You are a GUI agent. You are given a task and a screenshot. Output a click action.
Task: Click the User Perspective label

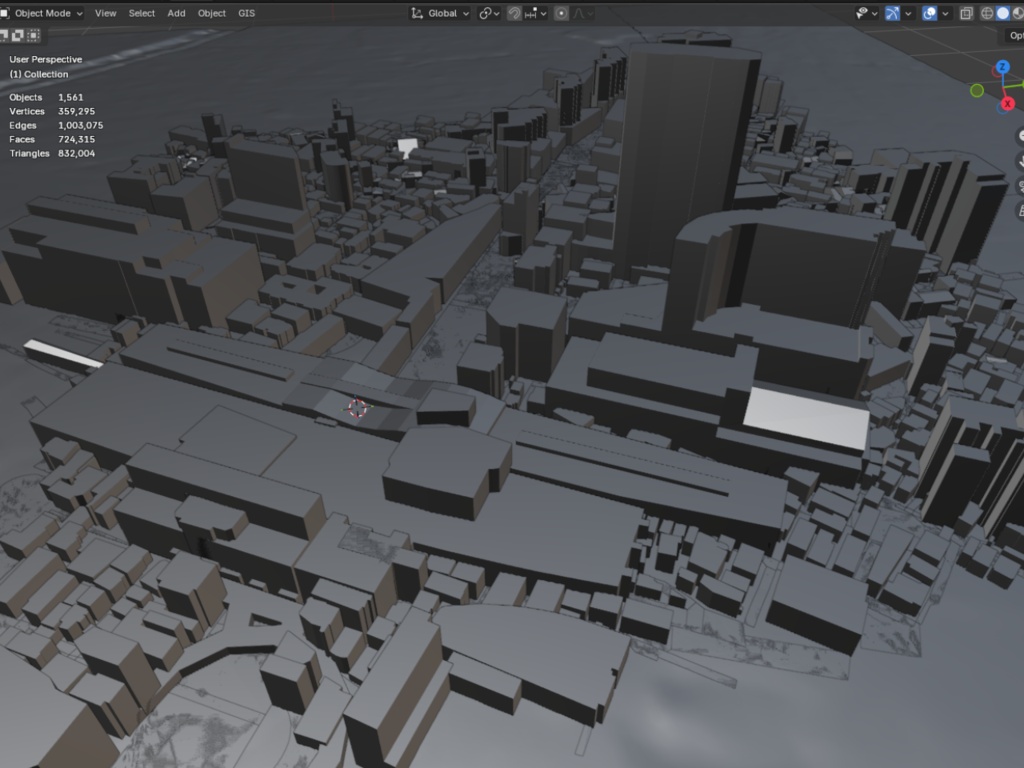46,59
